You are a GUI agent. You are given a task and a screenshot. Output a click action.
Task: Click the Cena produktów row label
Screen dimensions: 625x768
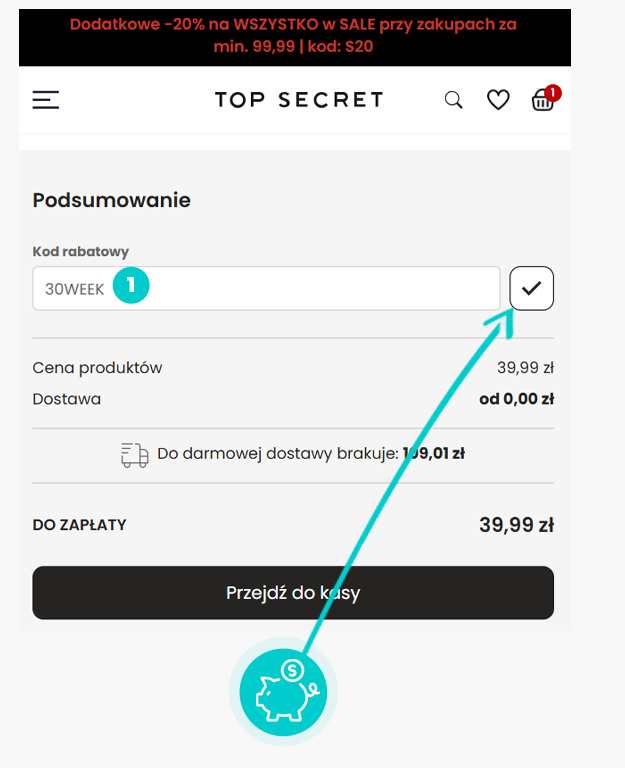[x=97, y=368]
